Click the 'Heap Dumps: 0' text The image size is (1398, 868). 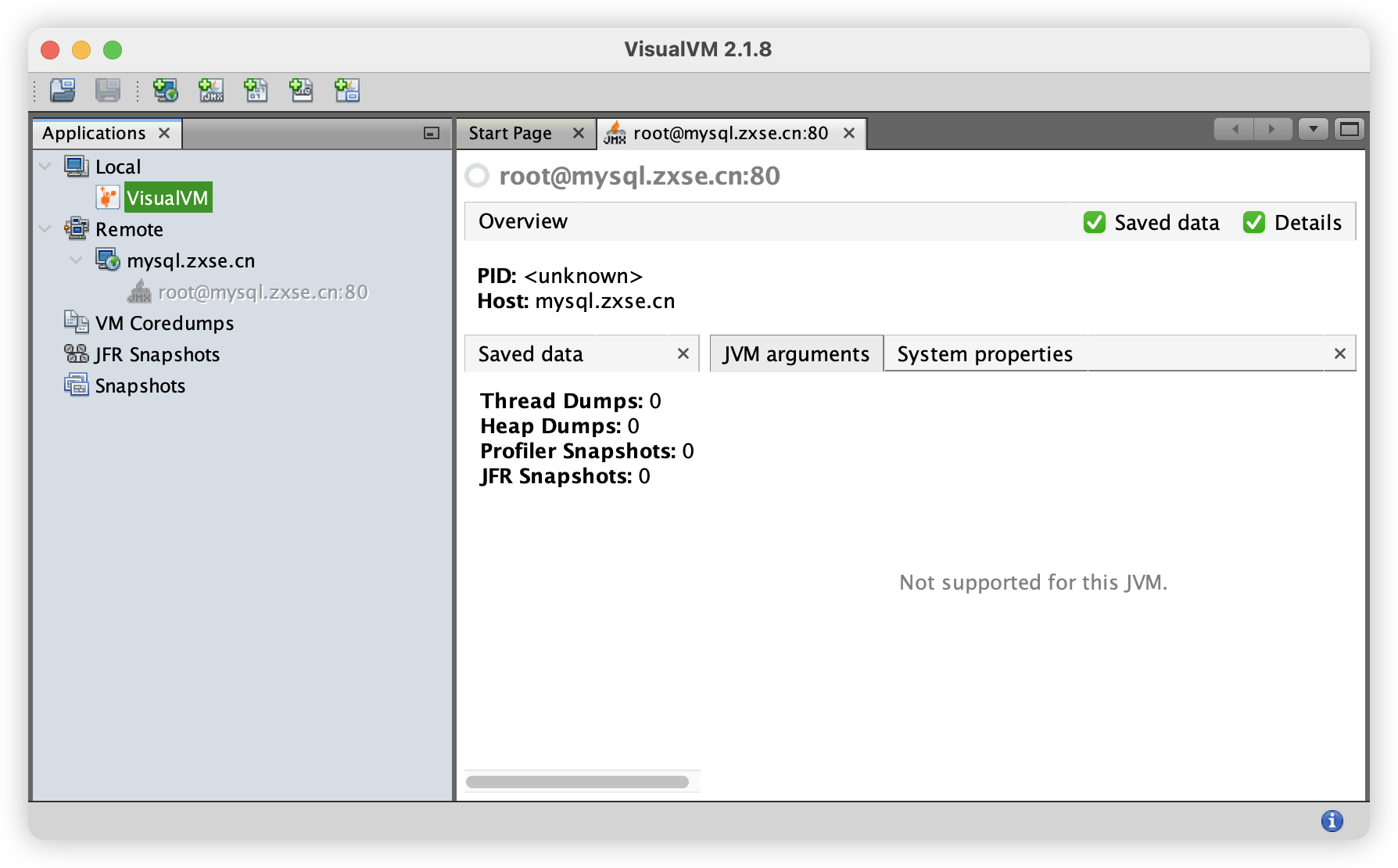[x=560, y=426]
